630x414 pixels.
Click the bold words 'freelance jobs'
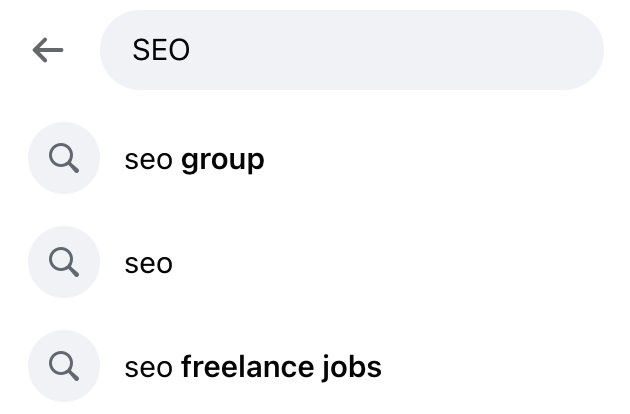[281, 367]
